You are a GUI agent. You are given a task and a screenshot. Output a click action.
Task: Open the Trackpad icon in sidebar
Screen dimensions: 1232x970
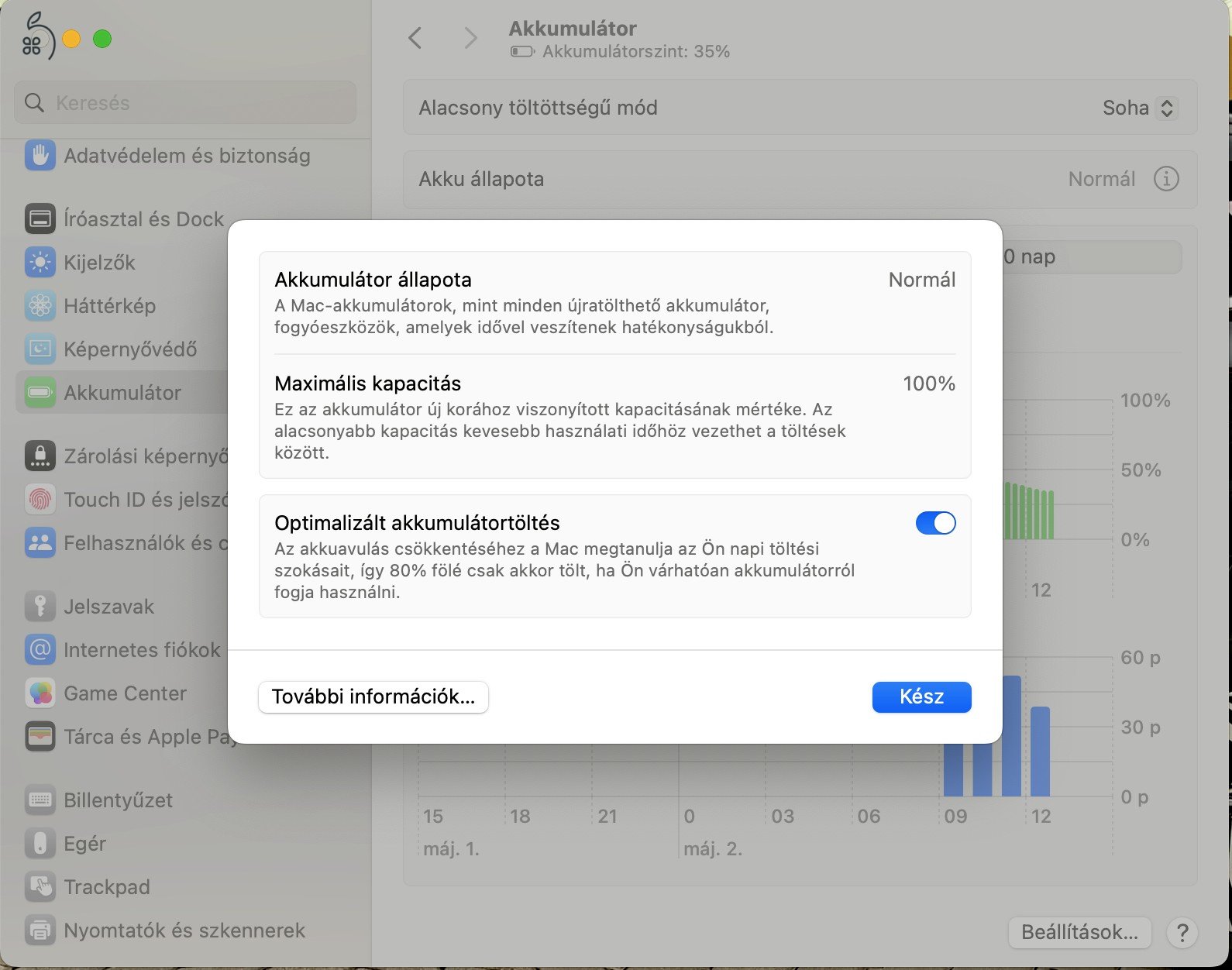[x=40, y=887]
